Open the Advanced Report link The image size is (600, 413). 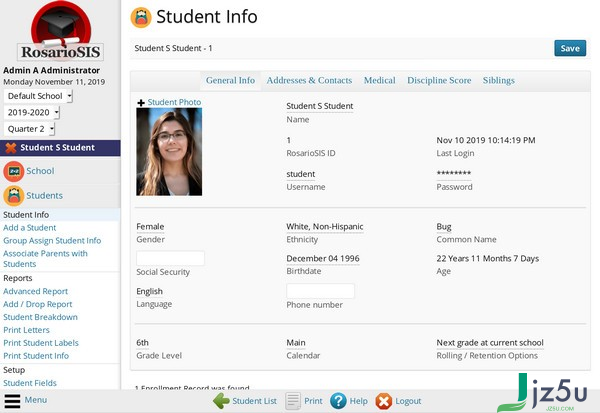click(36, 291)
